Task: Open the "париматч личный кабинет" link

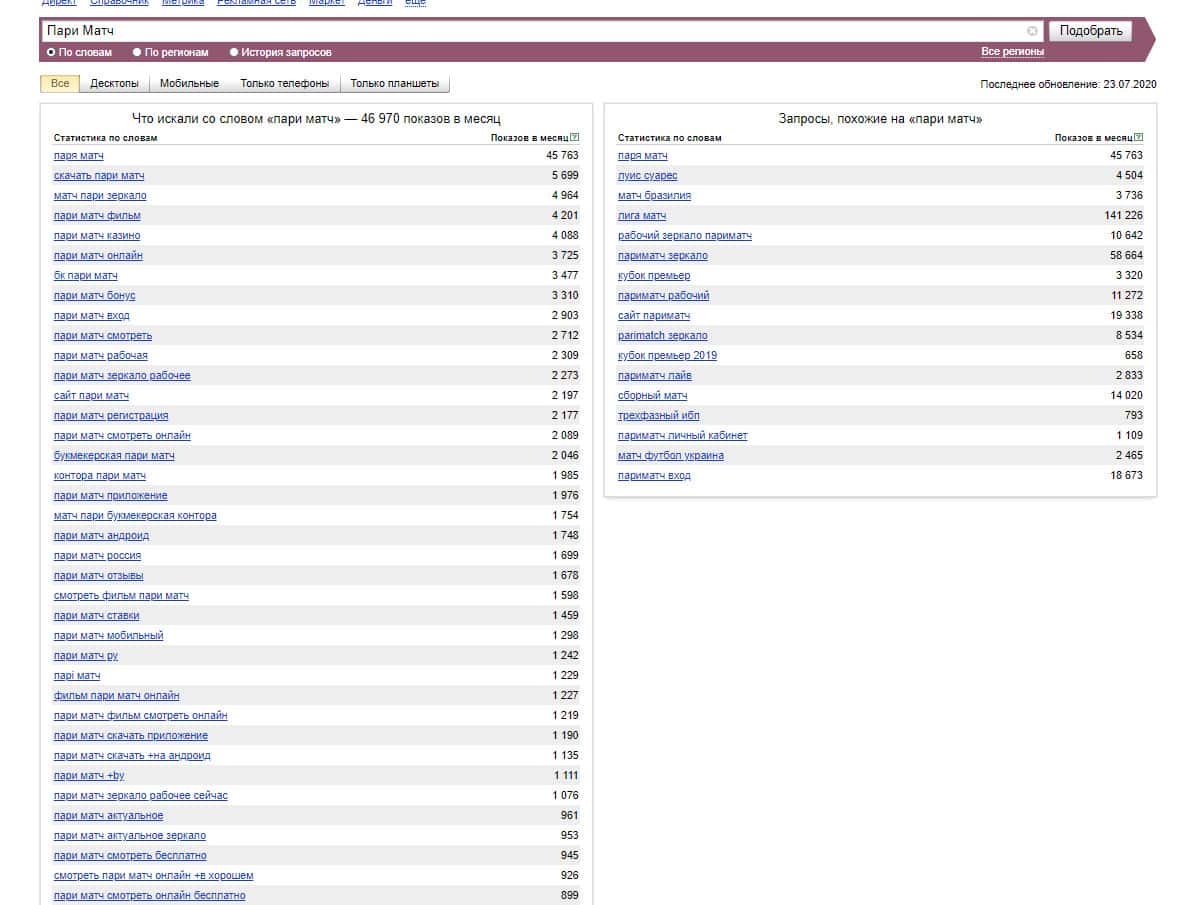Action: pos(682,436)
